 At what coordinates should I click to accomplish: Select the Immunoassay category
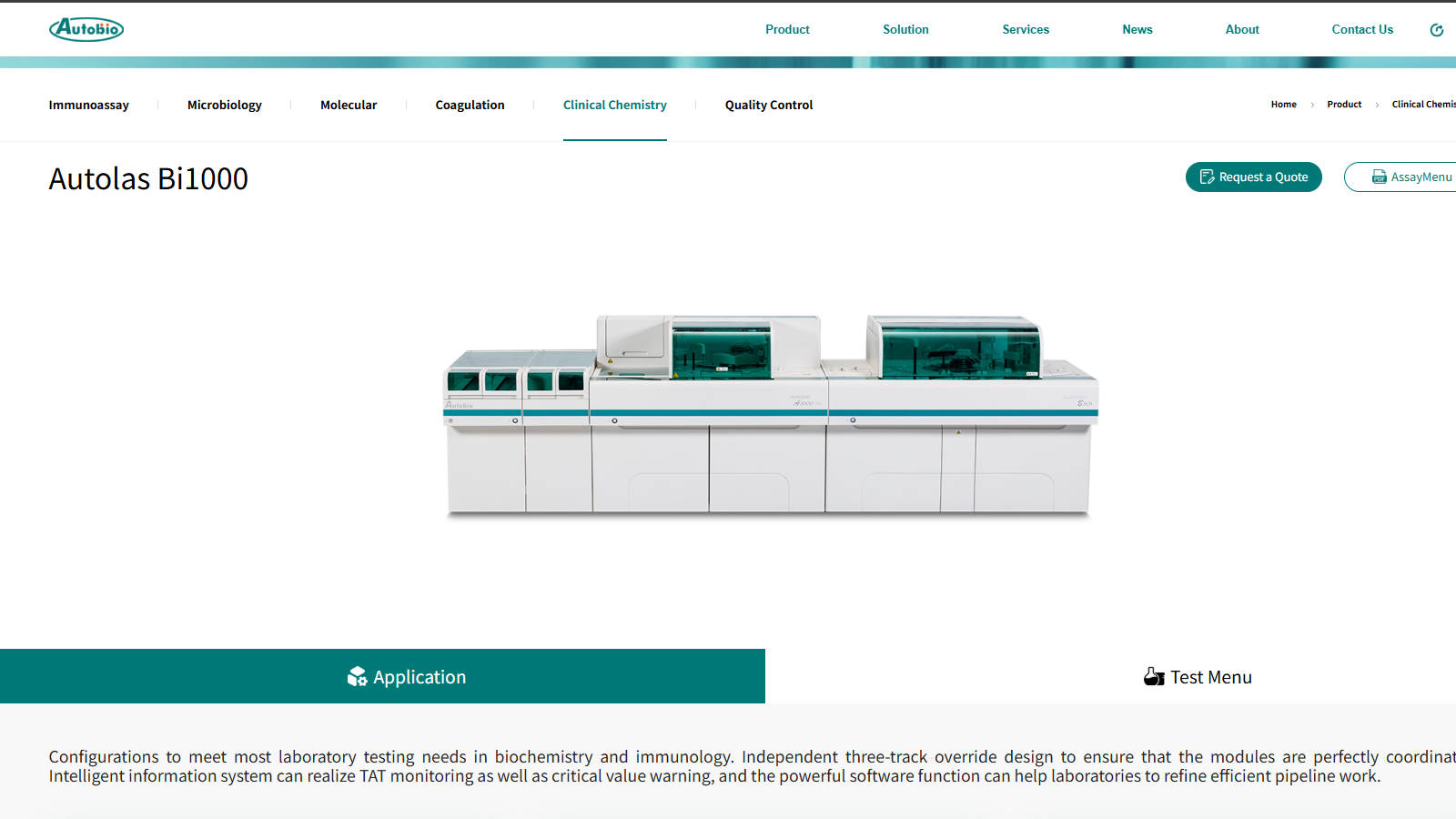coord(89,105)
